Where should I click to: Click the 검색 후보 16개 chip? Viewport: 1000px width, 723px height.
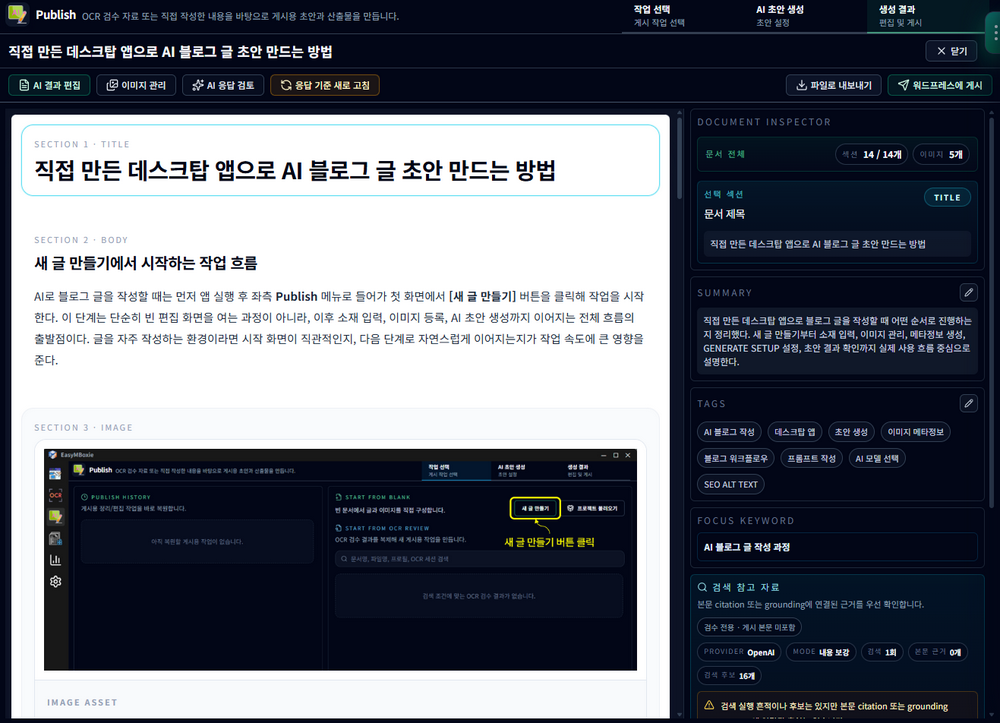[x=729, y=676]
